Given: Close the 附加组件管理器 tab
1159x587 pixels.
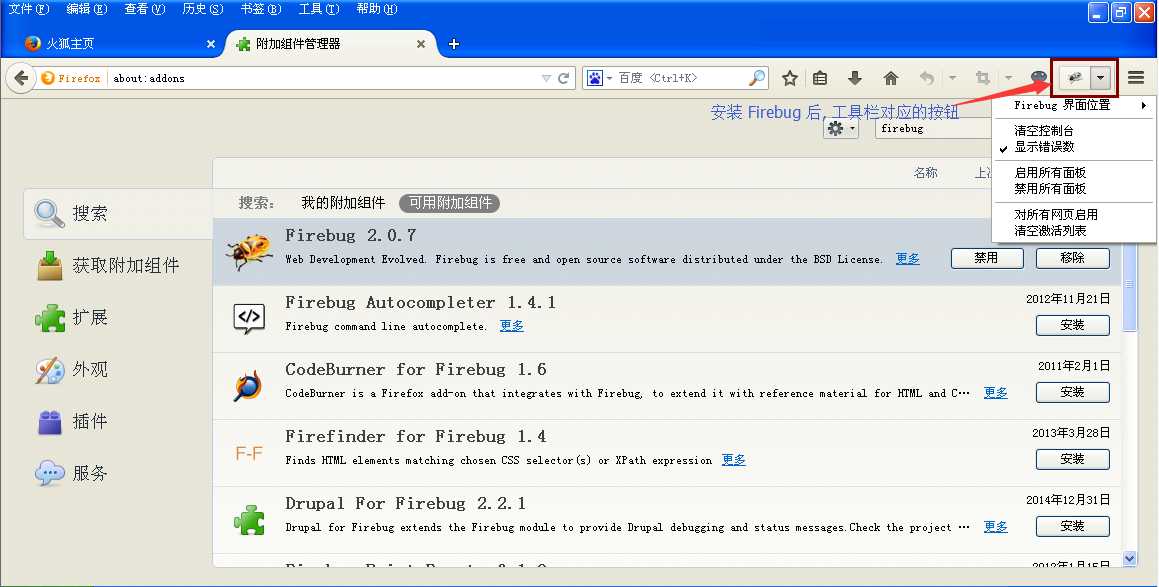Looking at the screenshot, I should click(x=421, y=44).
